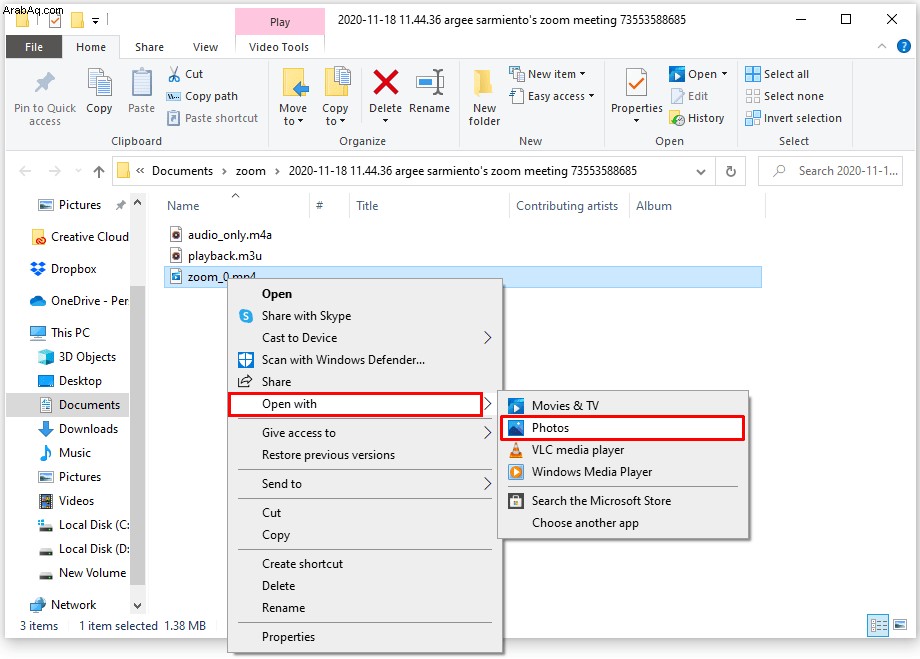Open Music folder in sidebar

[65, 453]
